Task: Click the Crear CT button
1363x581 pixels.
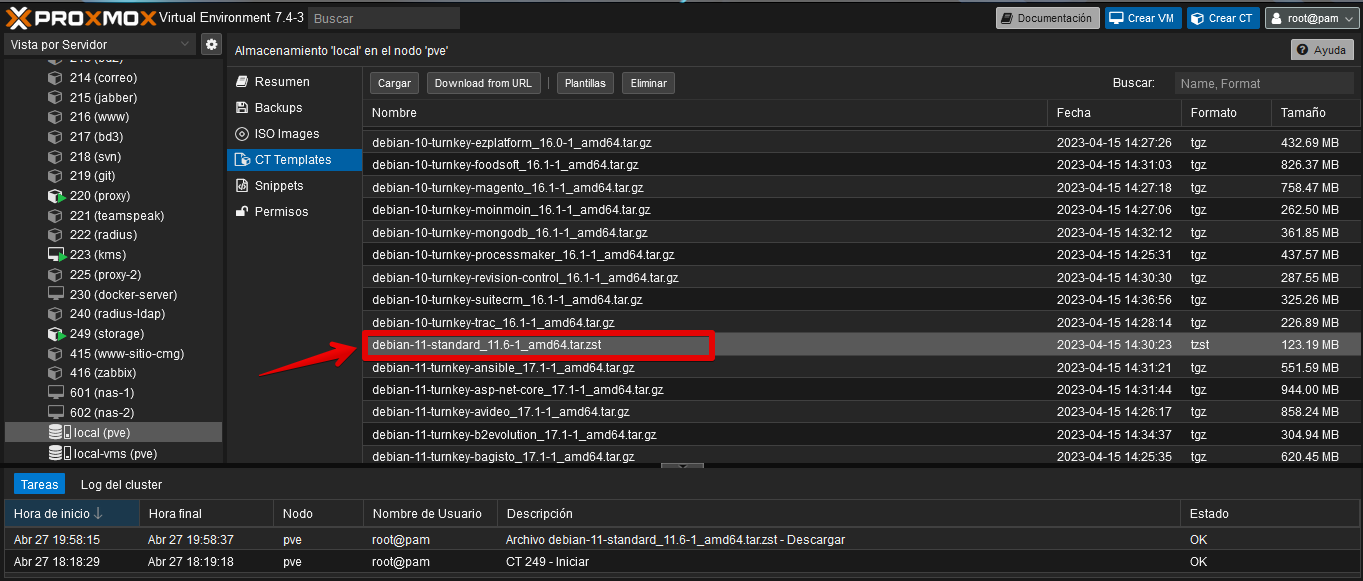Action: pos(1222,17)
